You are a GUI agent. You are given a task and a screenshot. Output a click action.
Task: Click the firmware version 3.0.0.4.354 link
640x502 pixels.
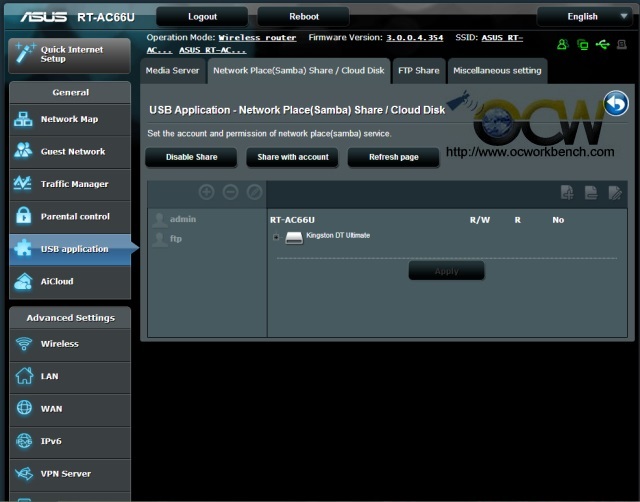[x=414, y=38]
